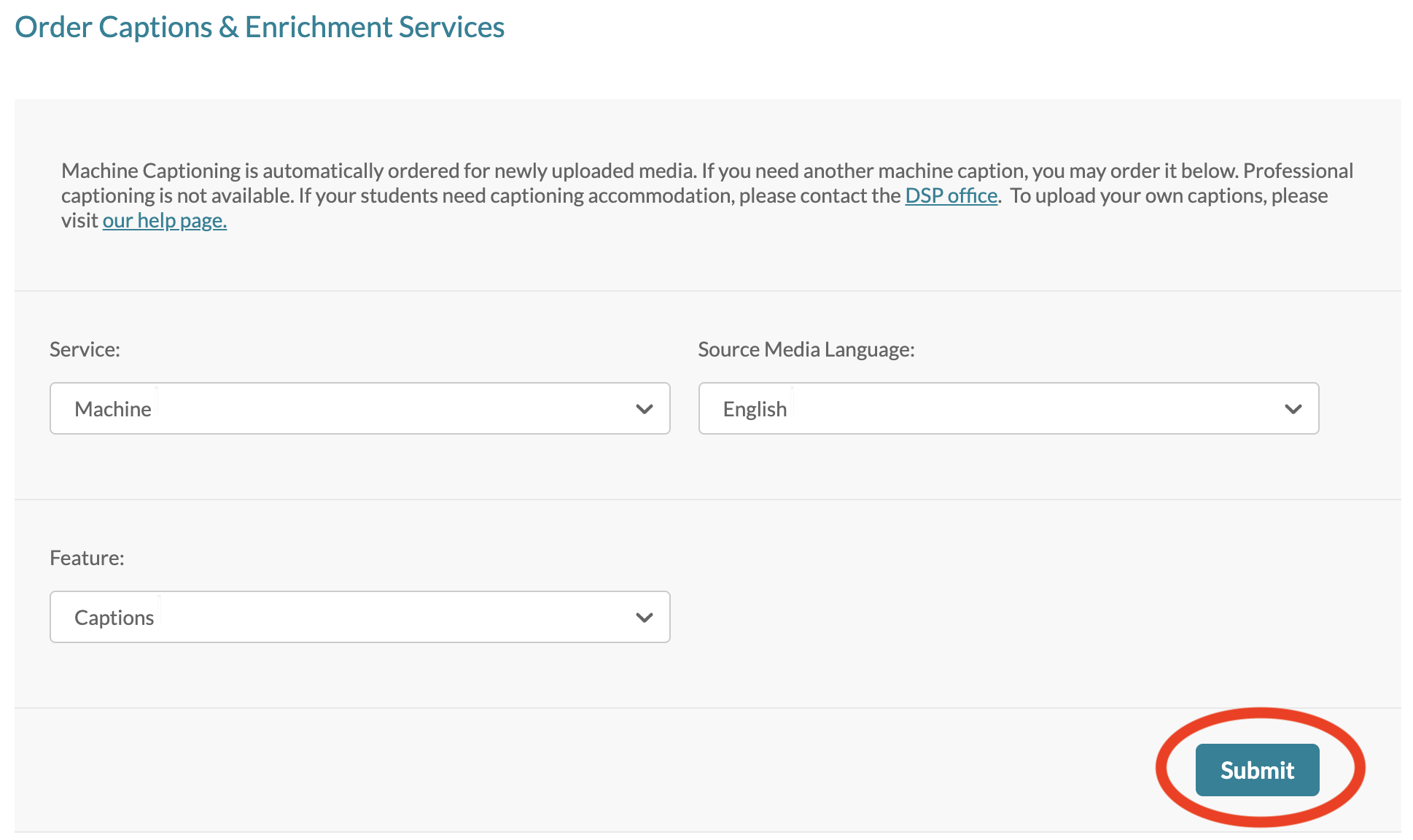
Task: Click the Service label
Action: (85, 349)
